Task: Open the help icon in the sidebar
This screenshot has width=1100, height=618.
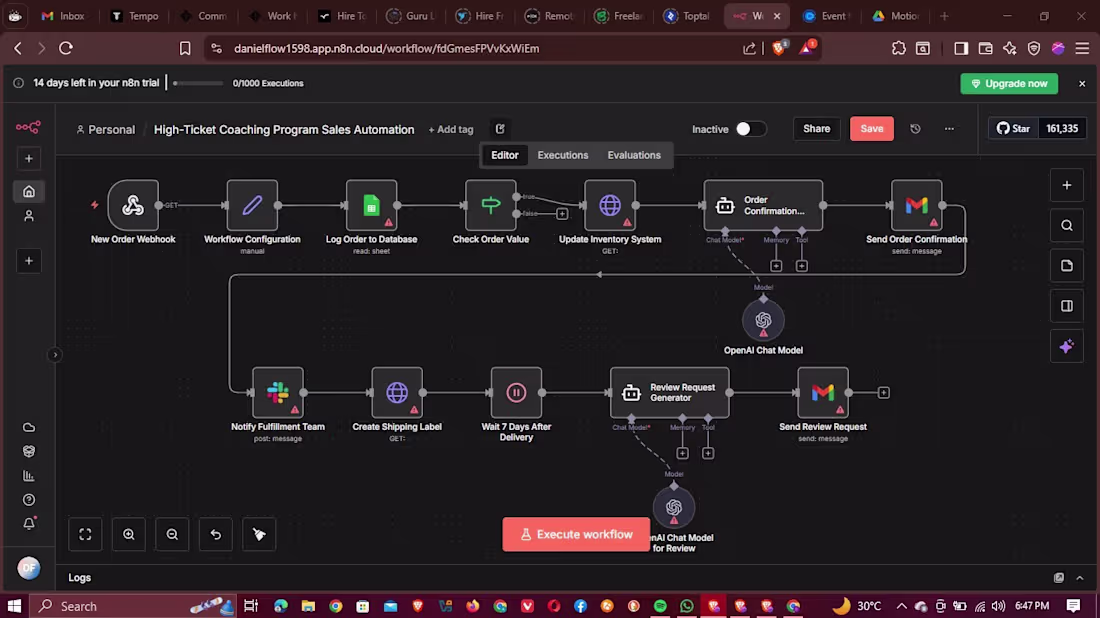Action: click(29, 500)
